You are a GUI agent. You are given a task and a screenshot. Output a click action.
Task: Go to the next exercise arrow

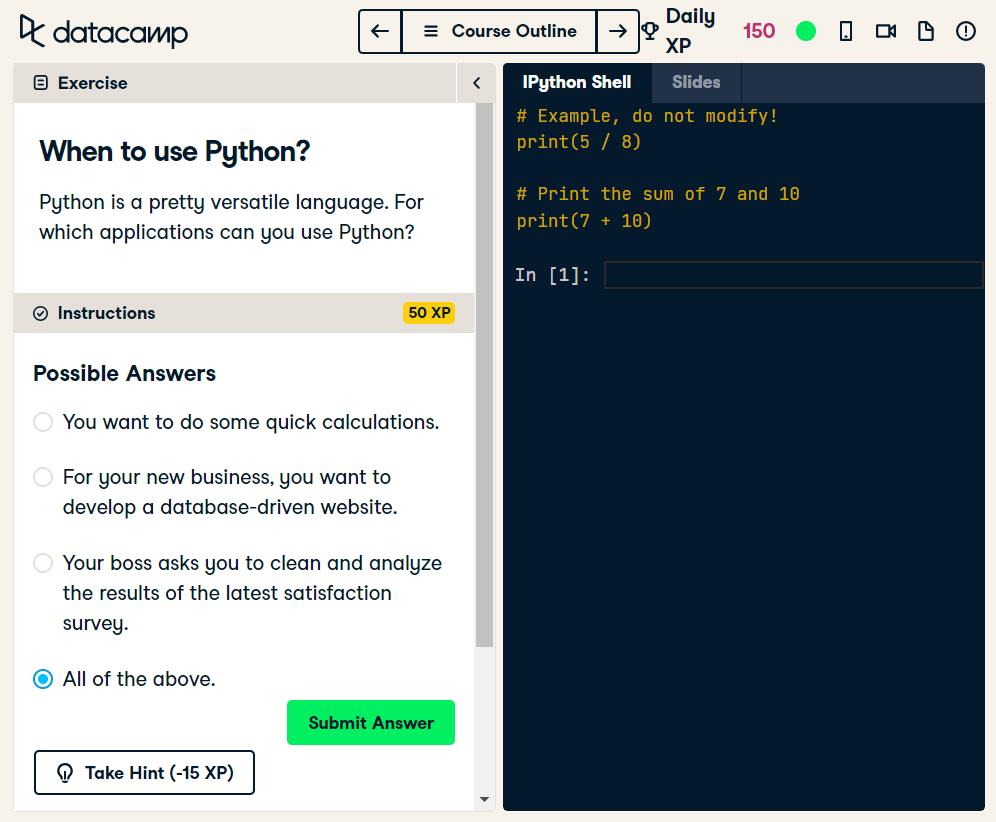[x=617, y=31]
